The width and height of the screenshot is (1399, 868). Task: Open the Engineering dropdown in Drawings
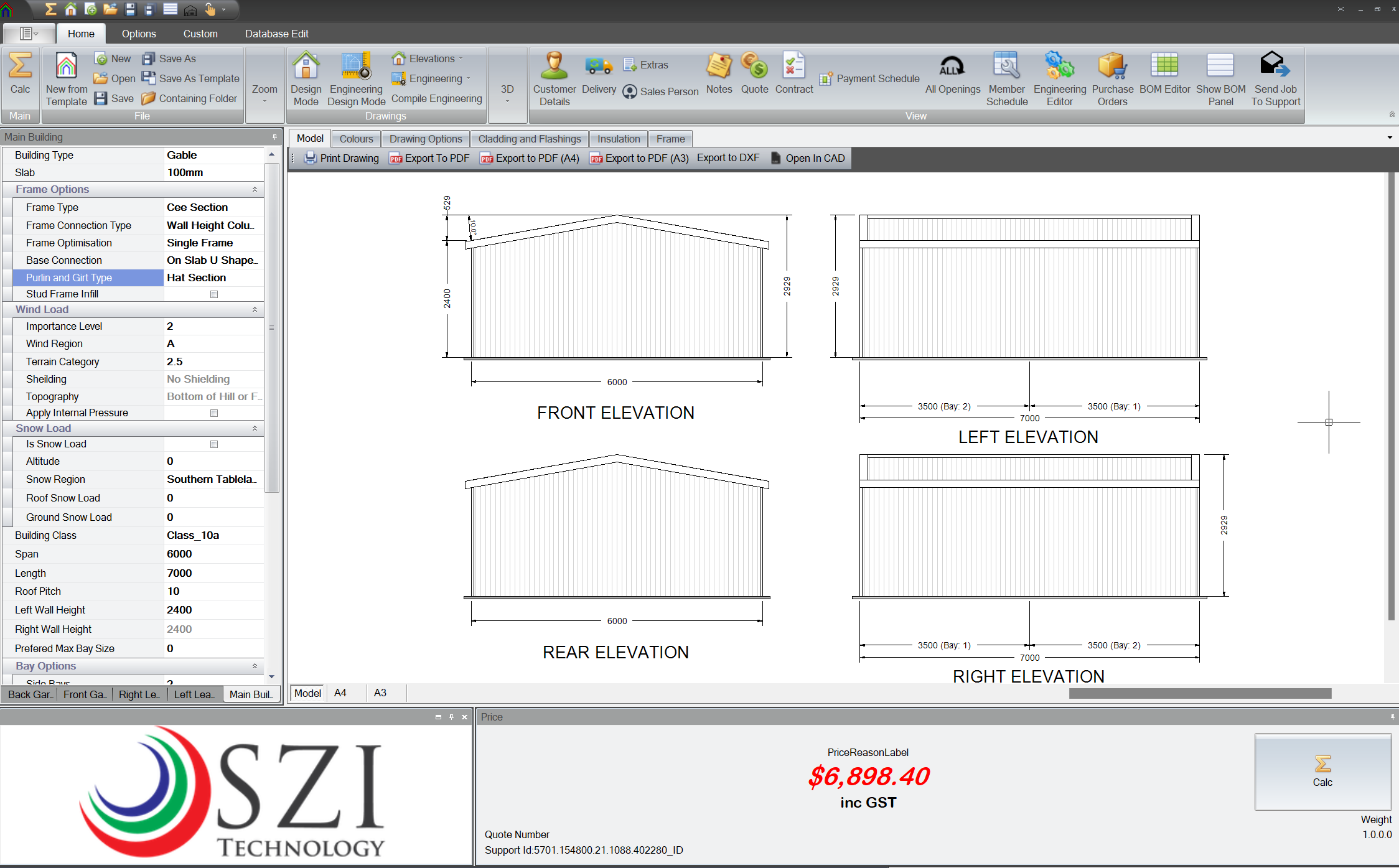coord(431,78)
